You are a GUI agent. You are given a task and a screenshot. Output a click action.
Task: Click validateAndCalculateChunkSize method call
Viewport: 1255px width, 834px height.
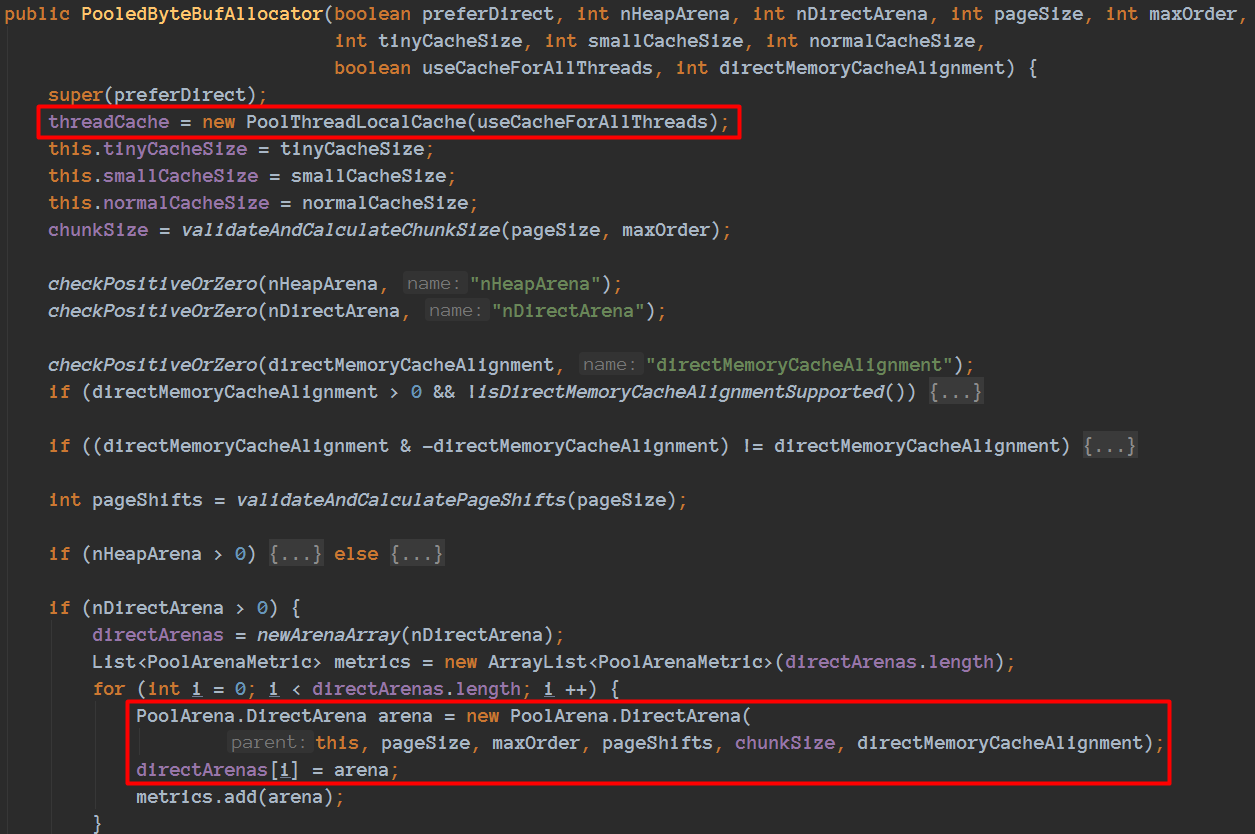[340, 230]
